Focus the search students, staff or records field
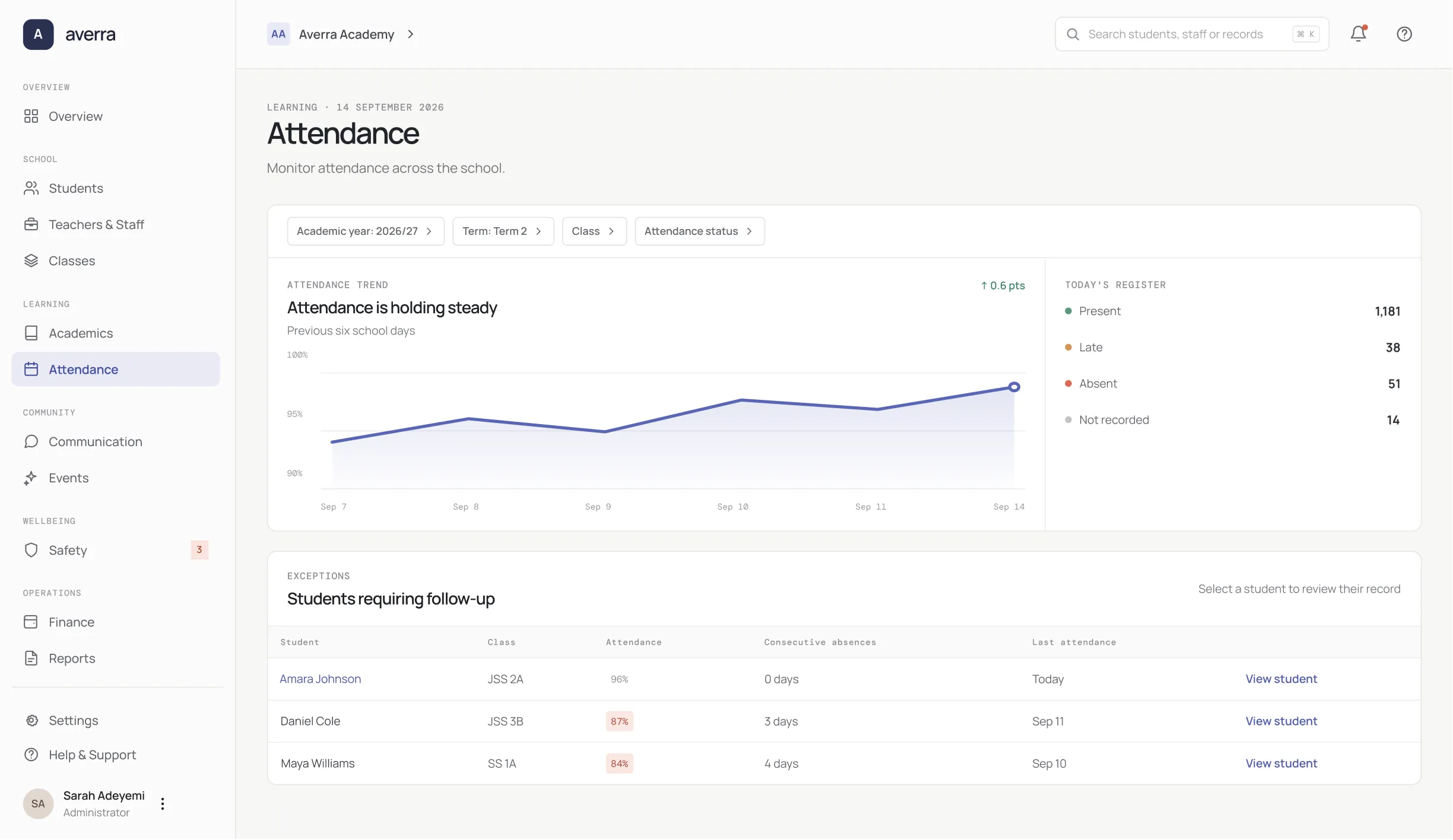 pyautogui.click(x=1192, y=34)
